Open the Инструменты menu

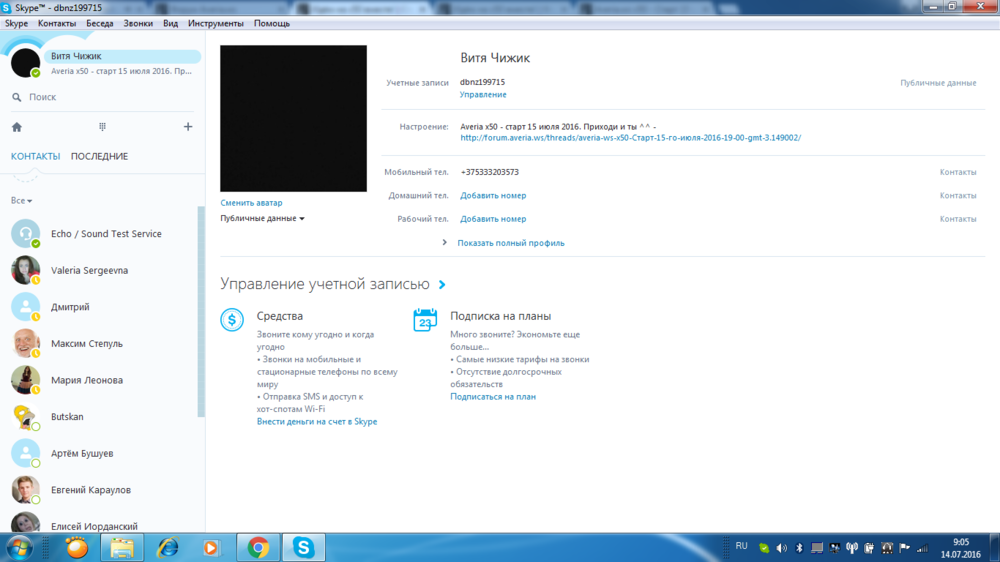pos(215,23)
